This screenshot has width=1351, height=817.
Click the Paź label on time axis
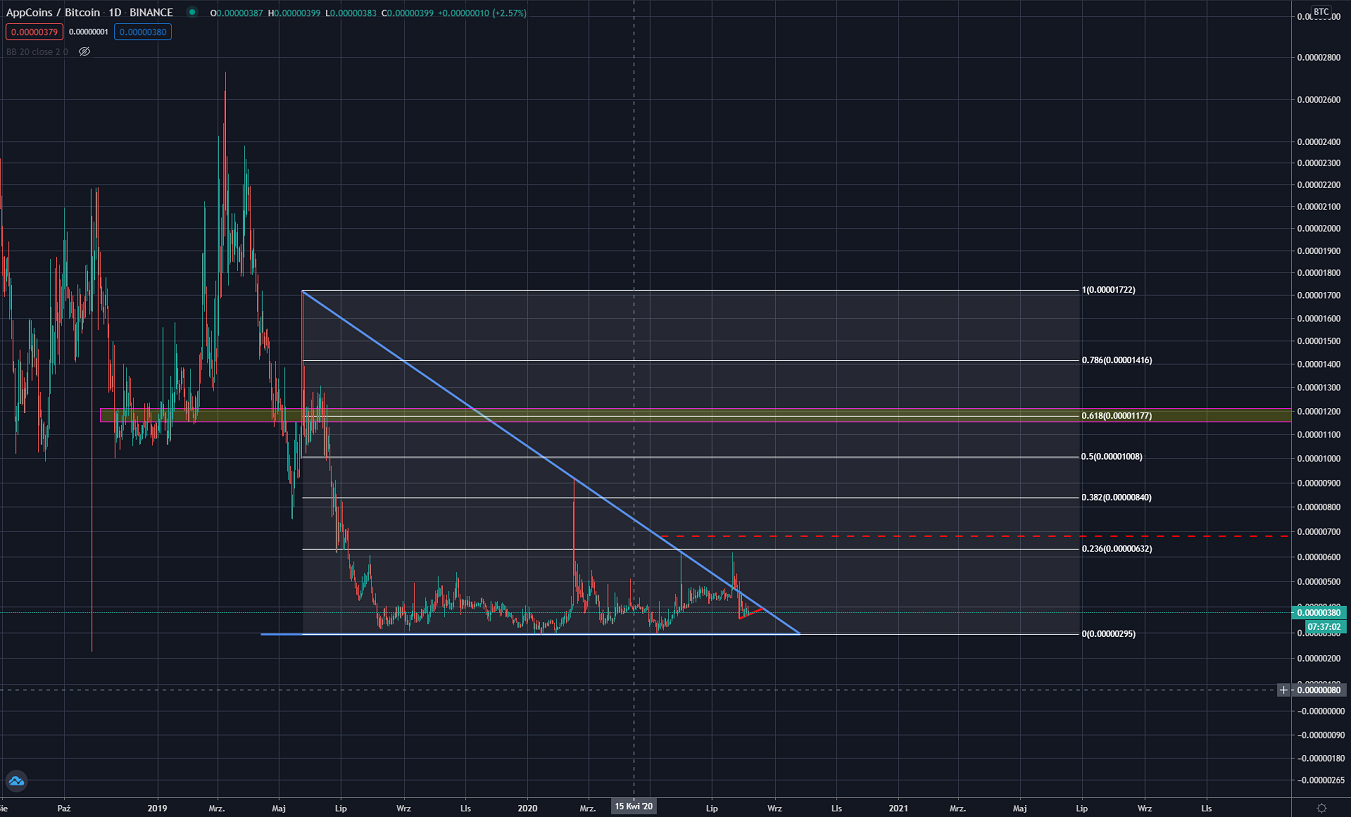point(63,806)
